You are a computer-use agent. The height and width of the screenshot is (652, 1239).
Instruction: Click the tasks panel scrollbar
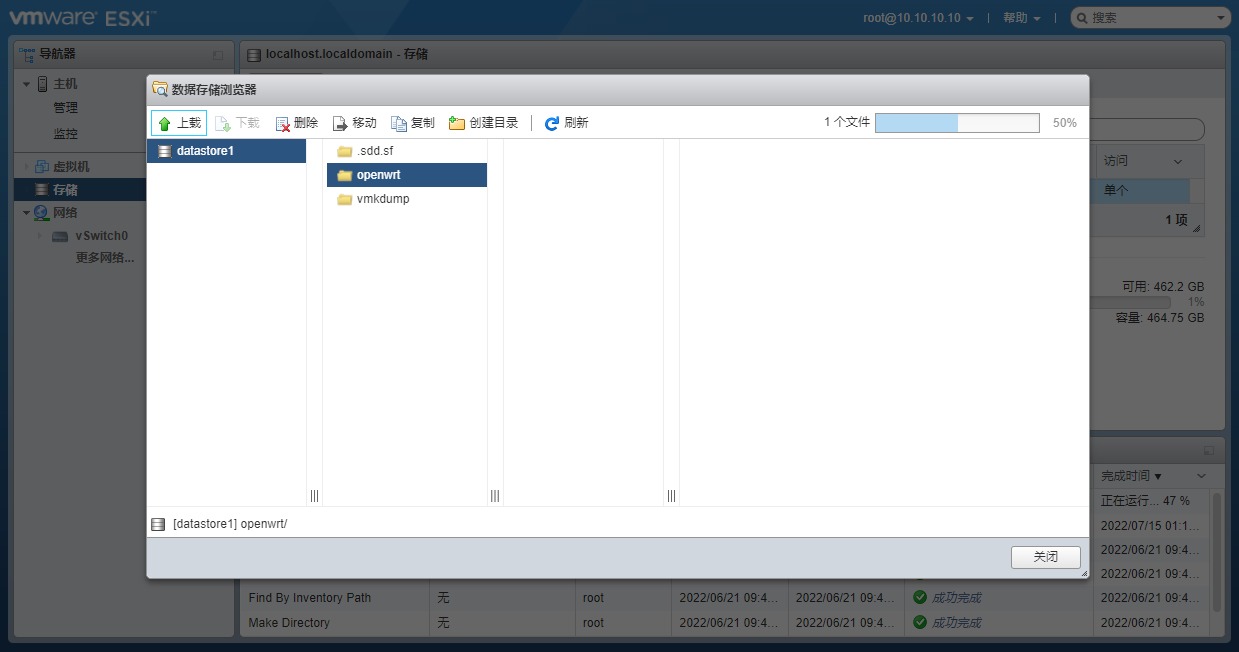[x=1217, y=552]
